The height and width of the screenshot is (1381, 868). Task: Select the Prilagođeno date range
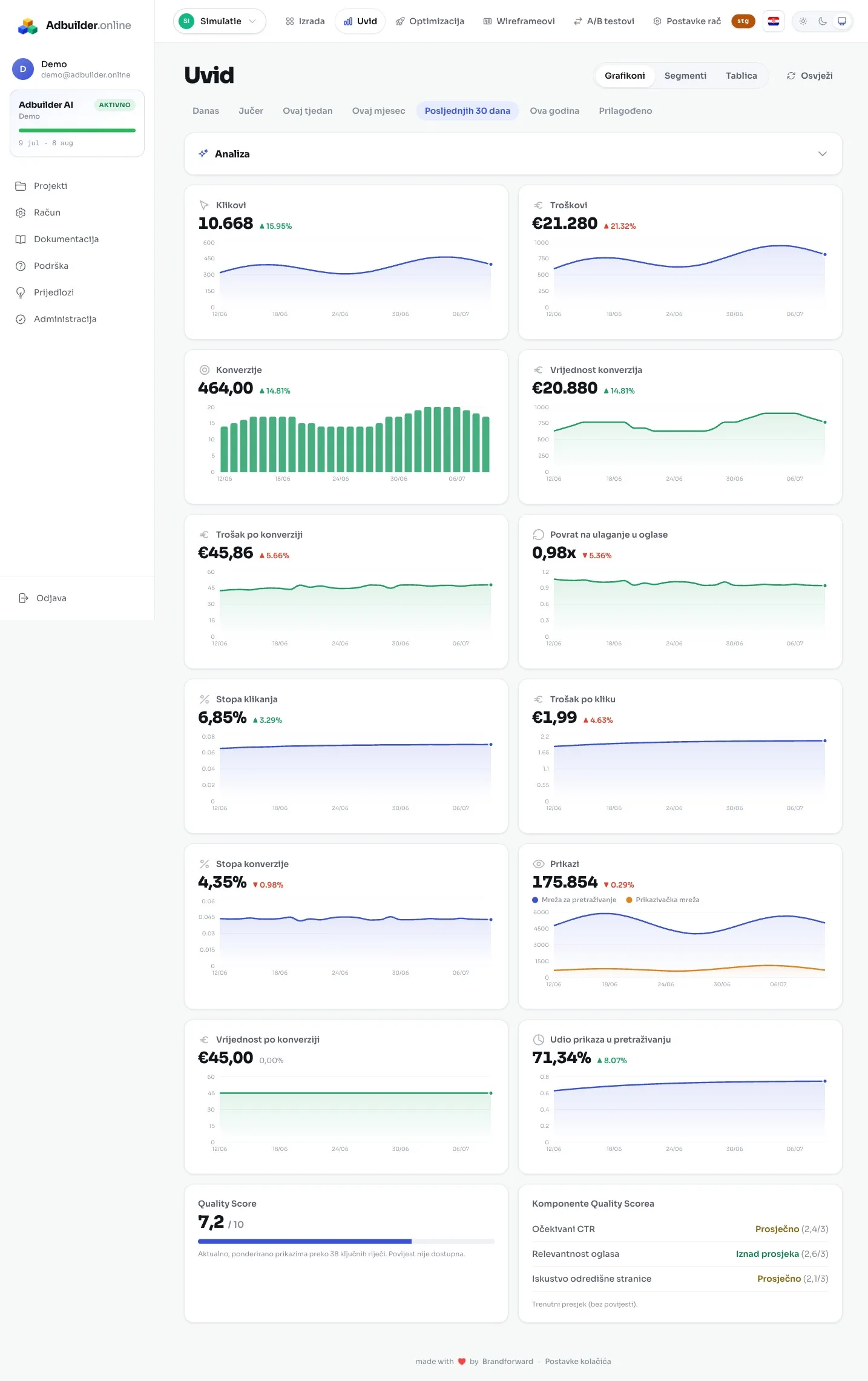(625, 111)
